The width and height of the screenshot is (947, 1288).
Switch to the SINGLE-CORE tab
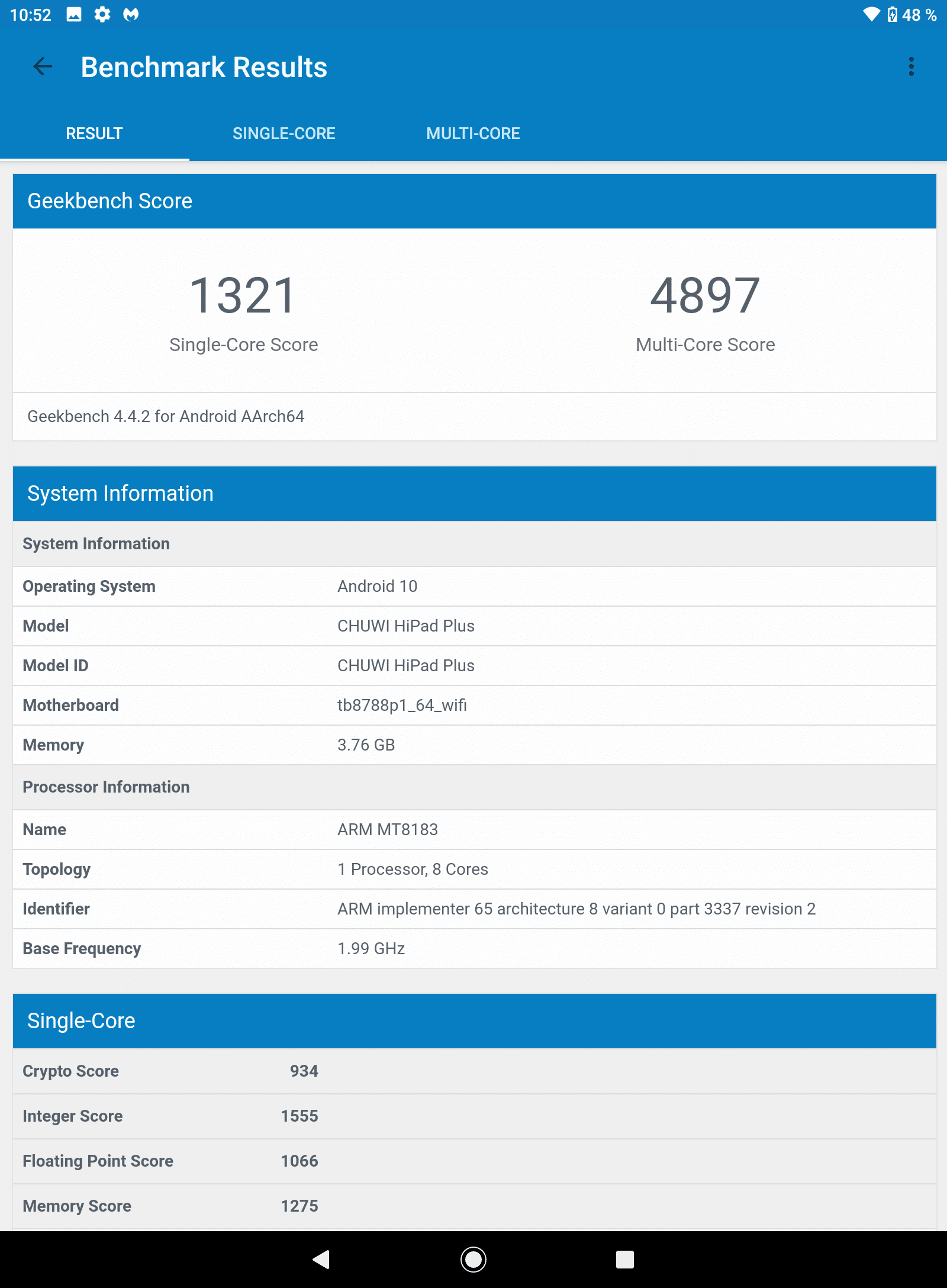[x=284, y=134]
